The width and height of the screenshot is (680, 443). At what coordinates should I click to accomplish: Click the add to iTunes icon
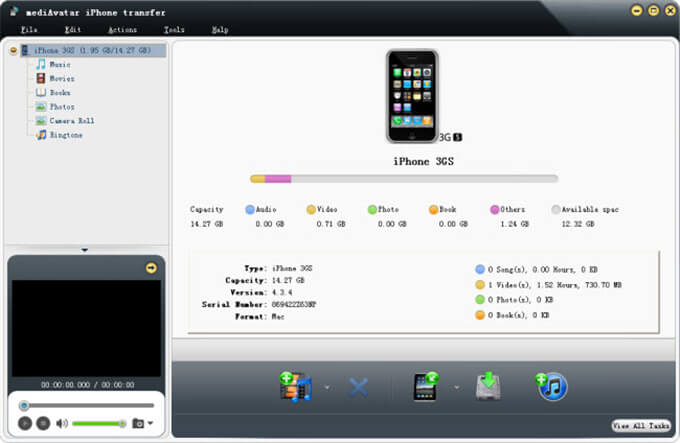coord(551,386)
